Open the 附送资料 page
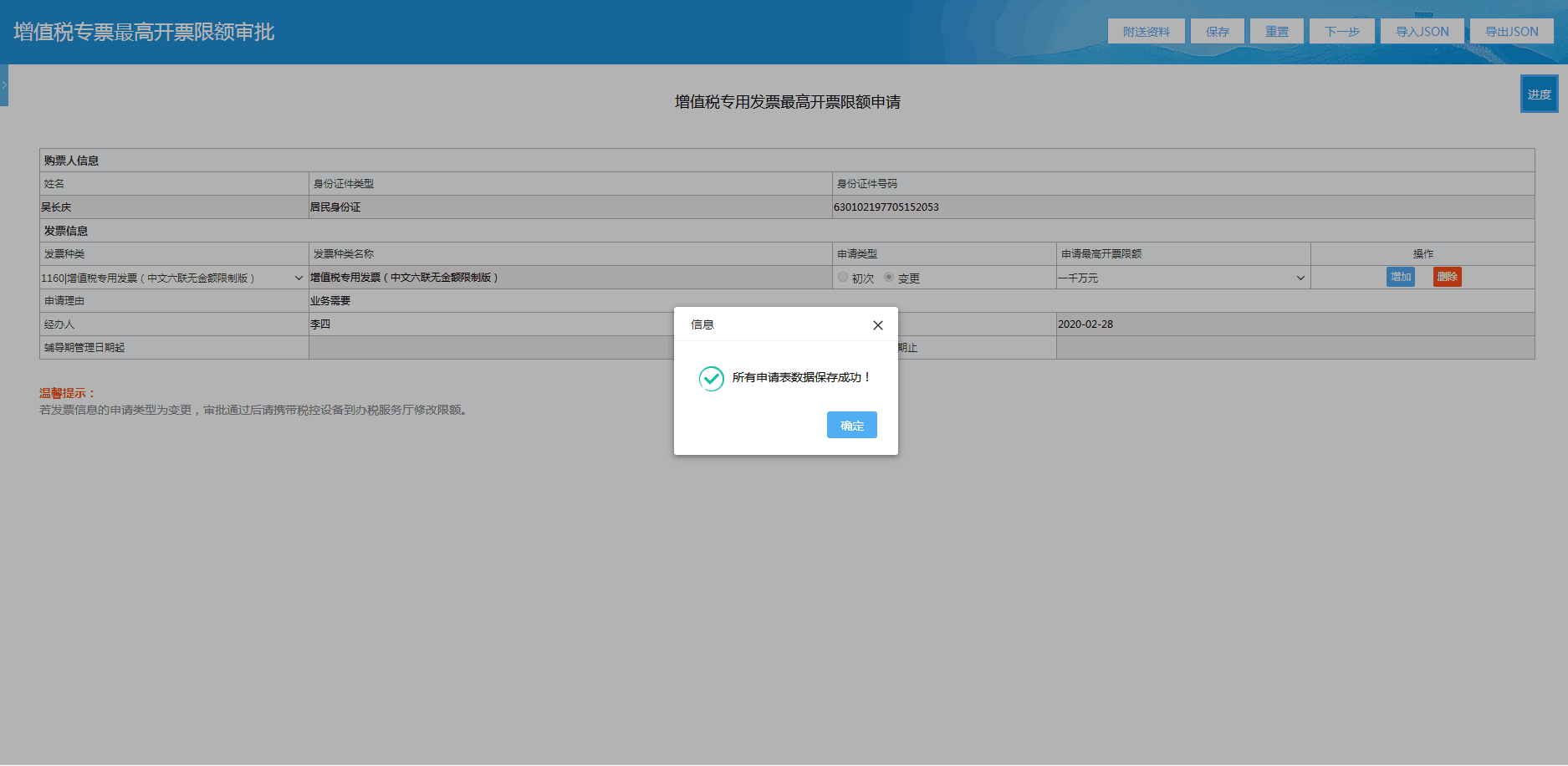Screen dimensions: 1568x766 (x=1147, y=31)
